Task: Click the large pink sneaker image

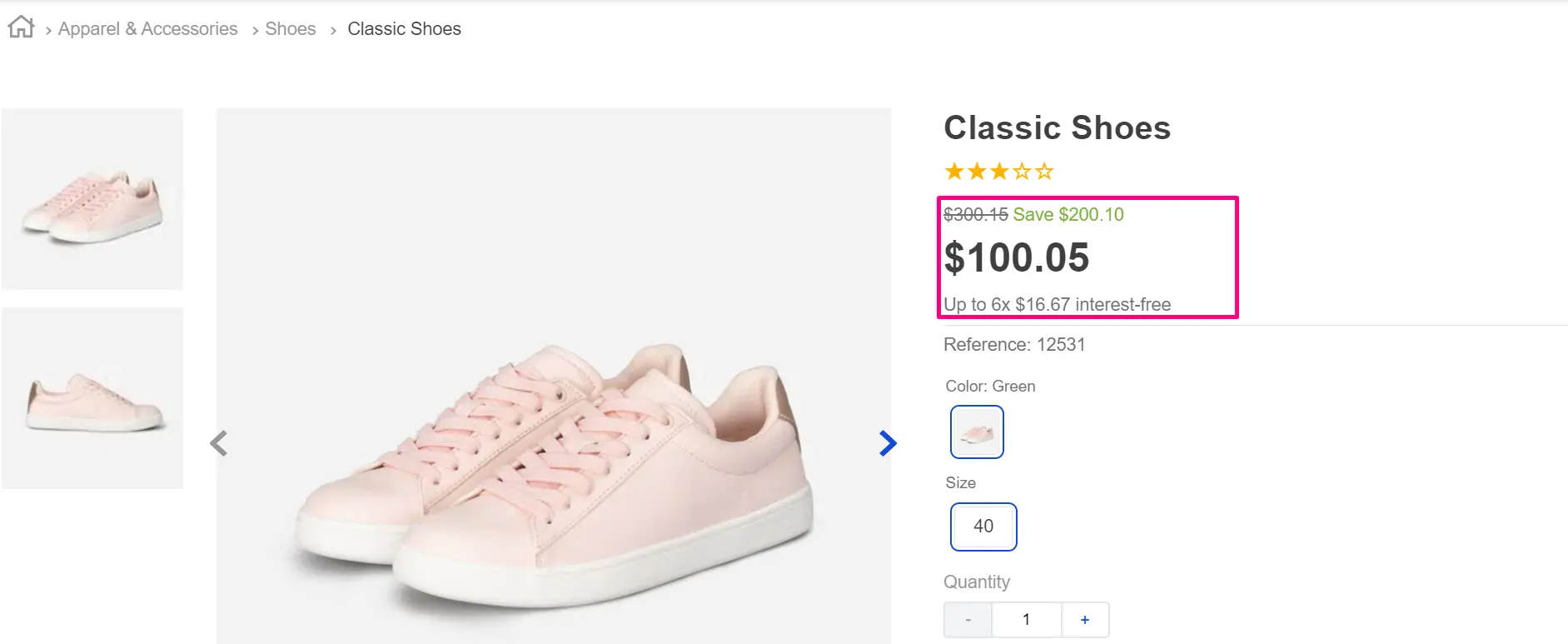Action: point(554,467)
